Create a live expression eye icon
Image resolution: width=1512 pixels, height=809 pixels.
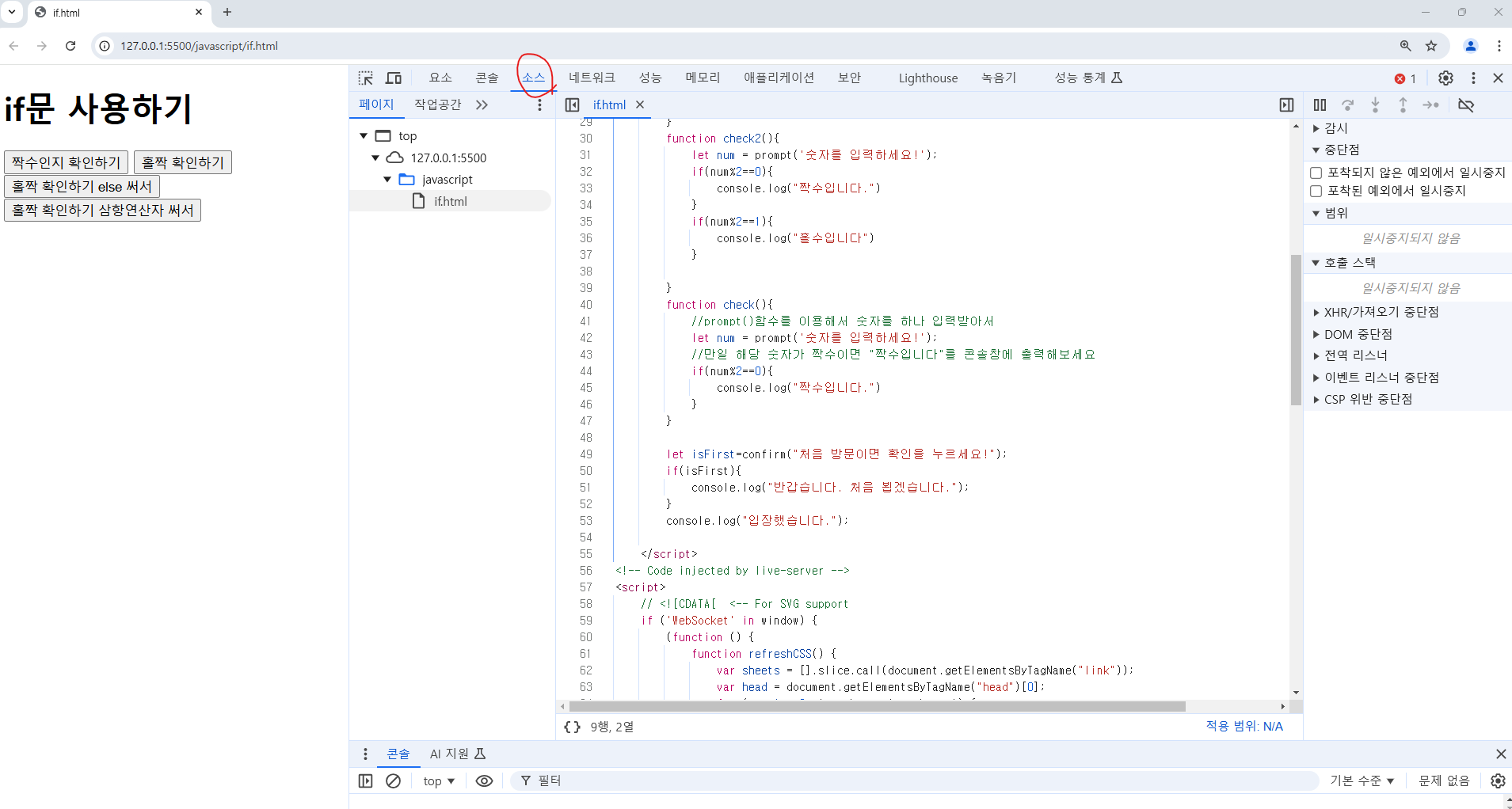pyautogui.click(x=484, y=781)
